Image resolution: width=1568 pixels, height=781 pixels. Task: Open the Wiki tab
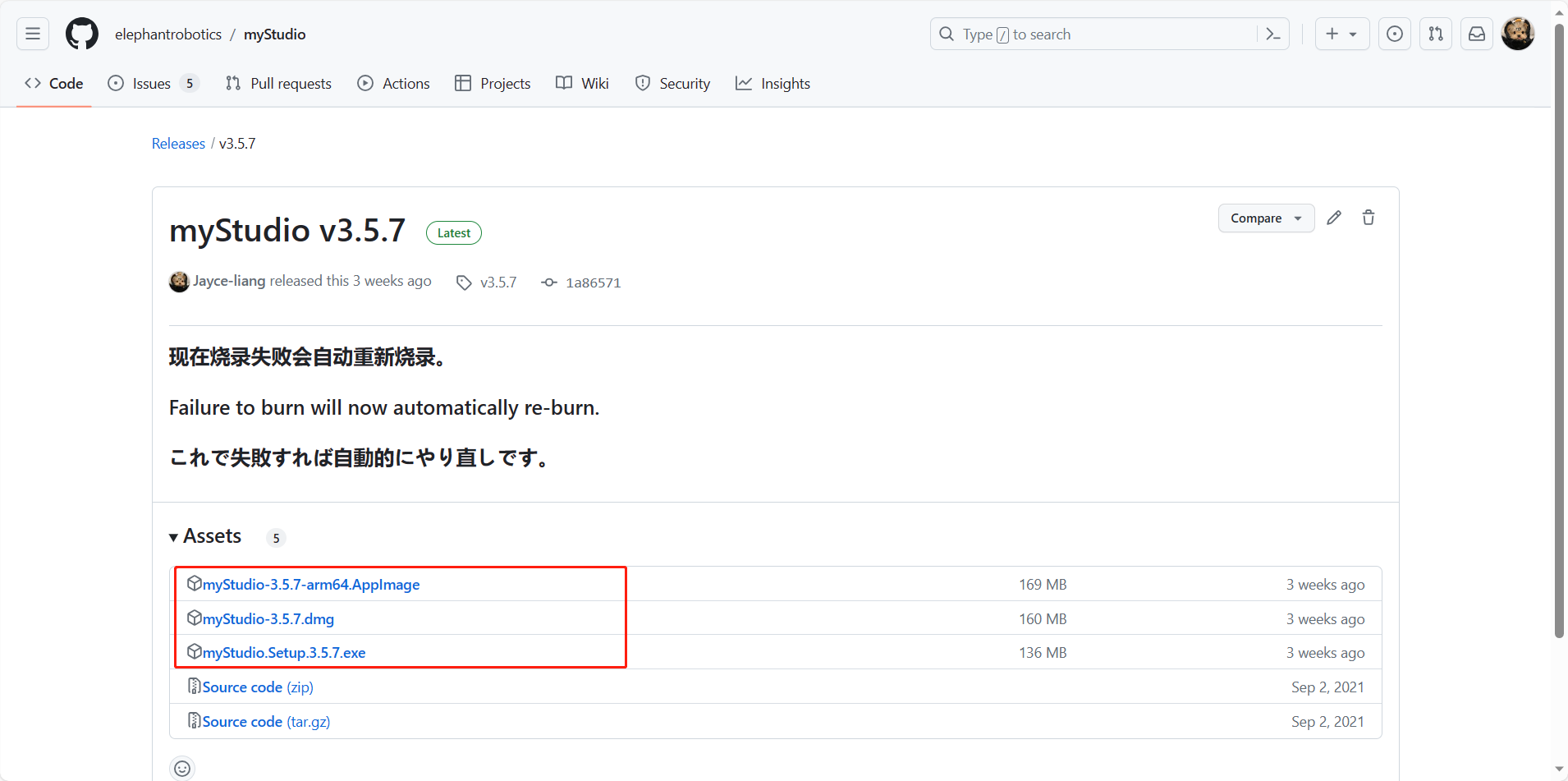[x=582, y=83]
